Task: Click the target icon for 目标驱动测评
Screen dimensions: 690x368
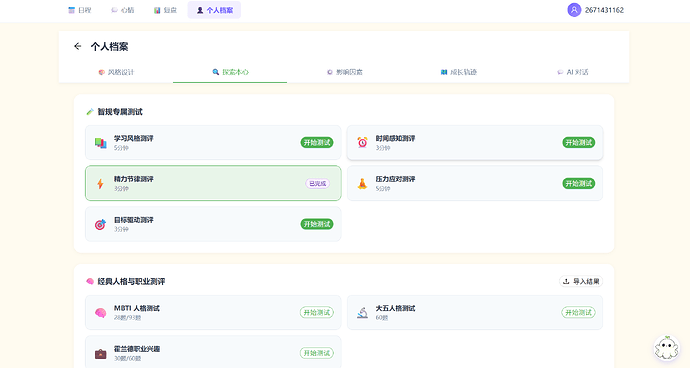Action: click(x=100, y=224)
